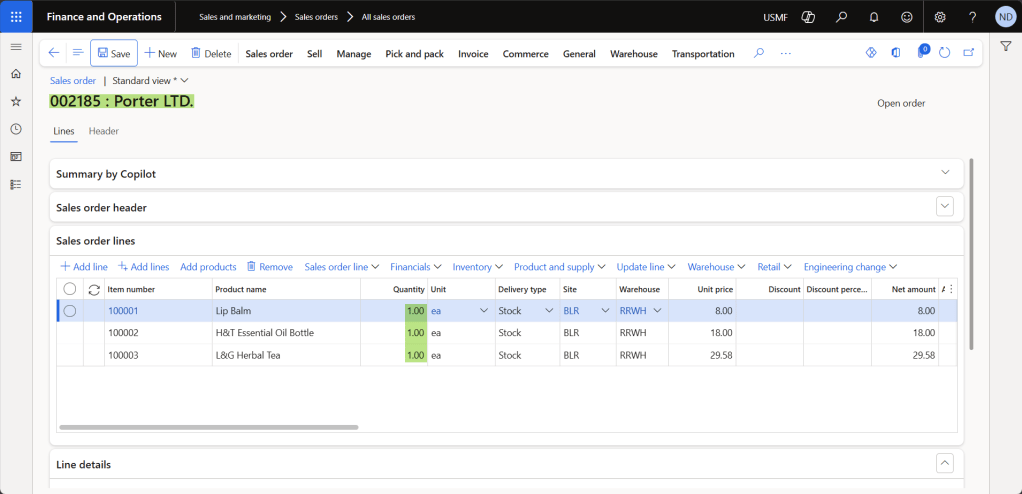Collapse the Line details section
This screenshot has height=494, width=1022.
pos(944,463)
